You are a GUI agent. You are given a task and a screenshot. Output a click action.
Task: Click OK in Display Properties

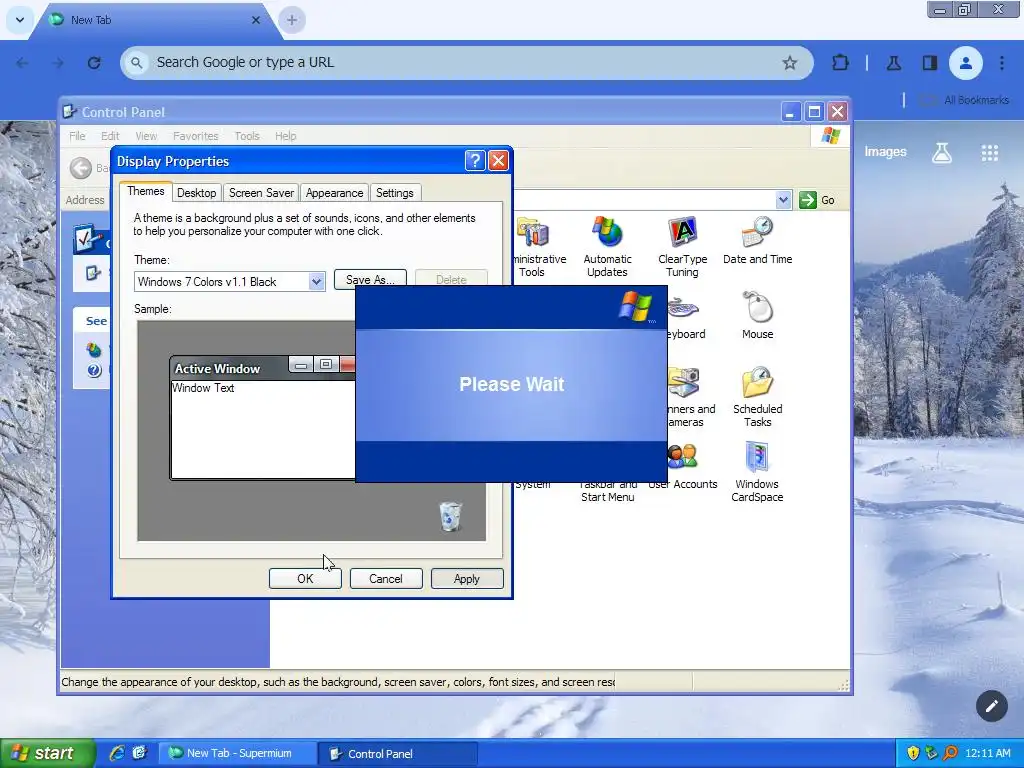click(305, 579)
